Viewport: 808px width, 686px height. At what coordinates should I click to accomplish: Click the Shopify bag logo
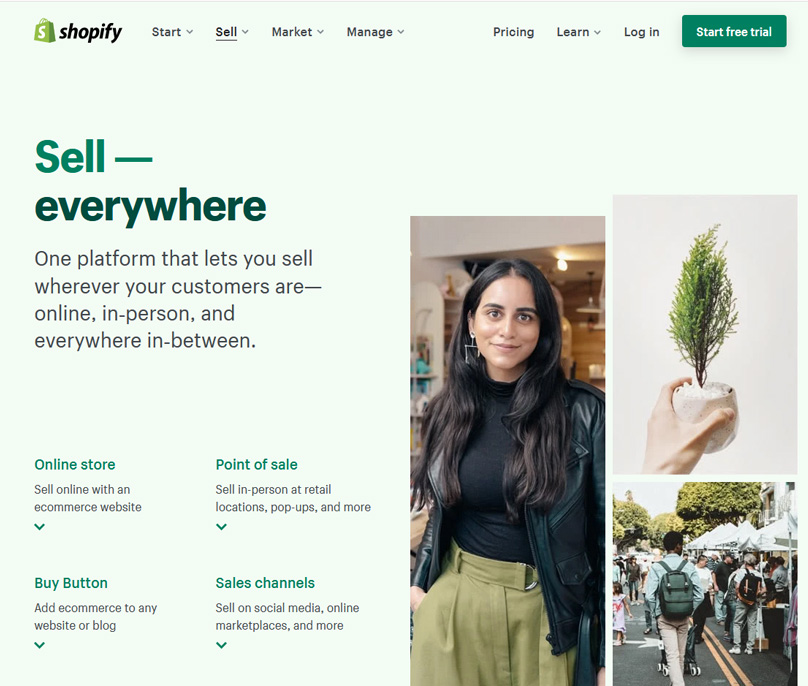click(x=45, y=31)
